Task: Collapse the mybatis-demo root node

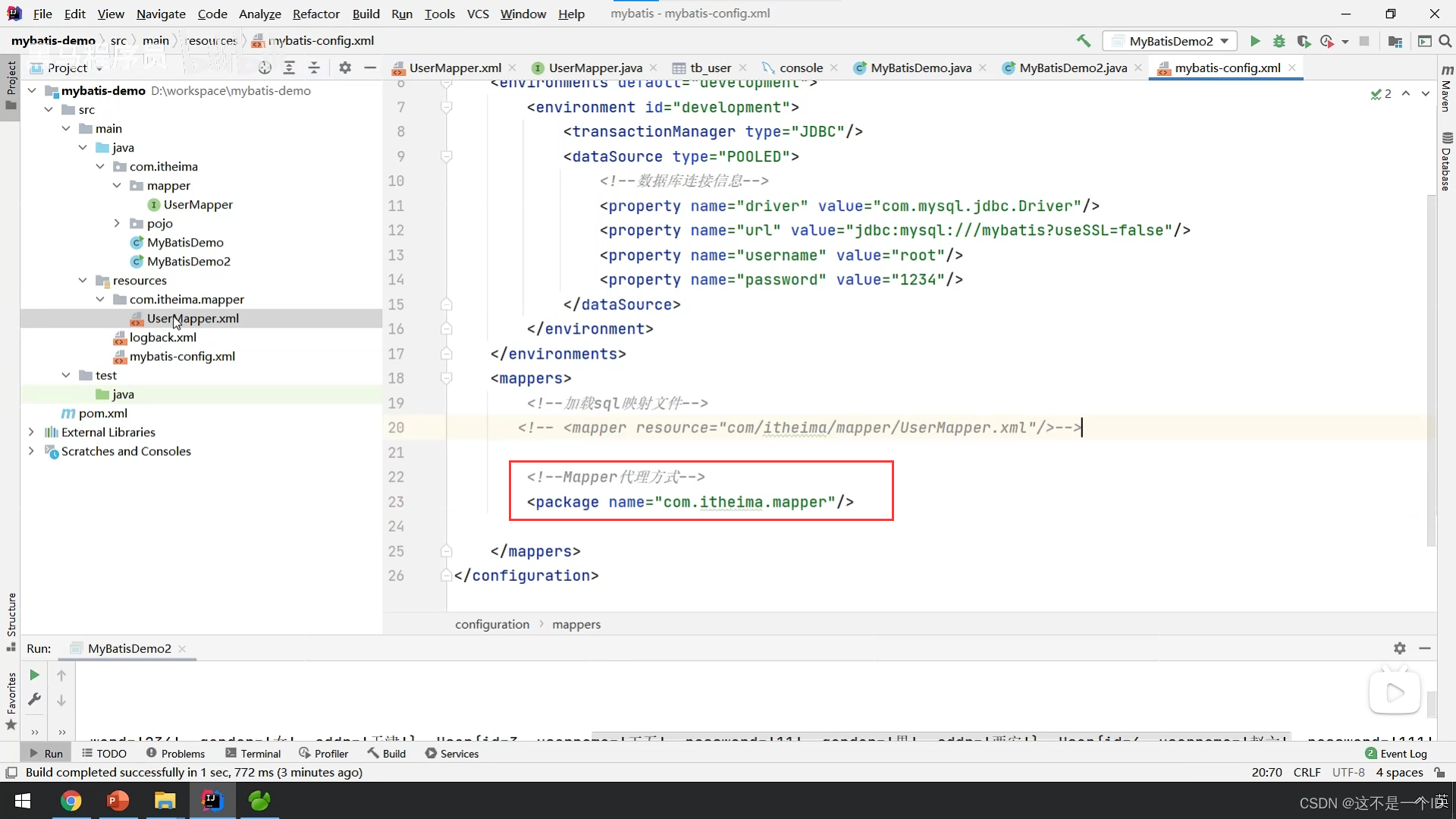Action: (32, 90)
